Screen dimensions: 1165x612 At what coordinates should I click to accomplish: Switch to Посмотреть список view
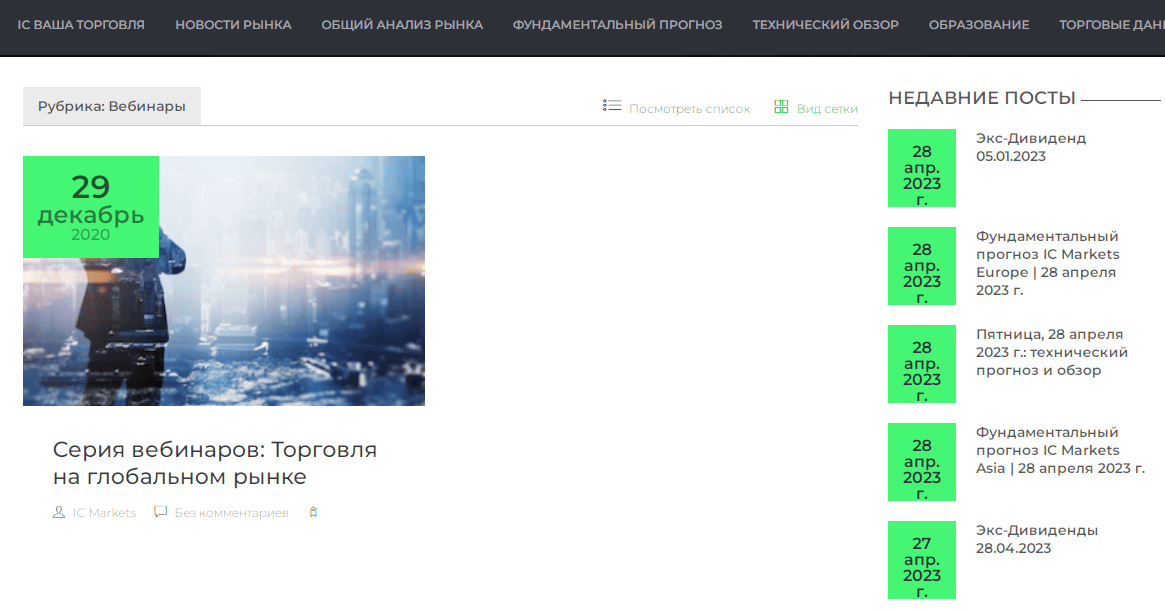click(689, 108)
